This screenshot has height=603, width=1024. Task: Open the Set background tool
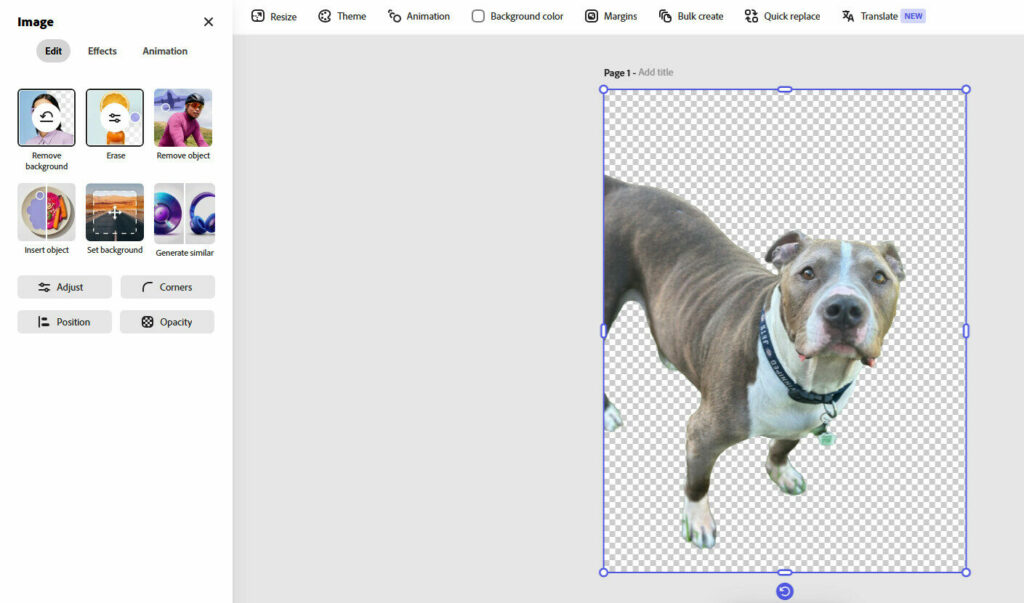point(115,212)
